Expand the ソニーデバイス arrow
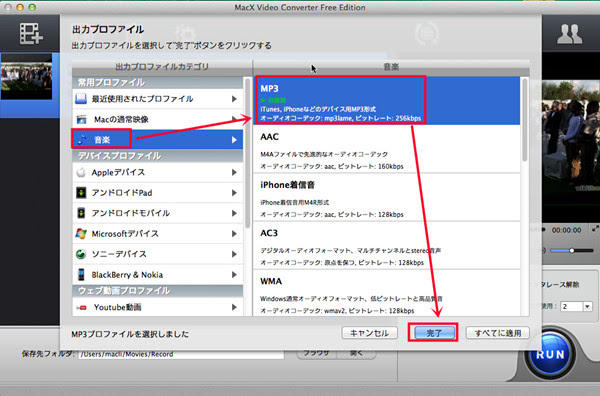 point(234,254)
